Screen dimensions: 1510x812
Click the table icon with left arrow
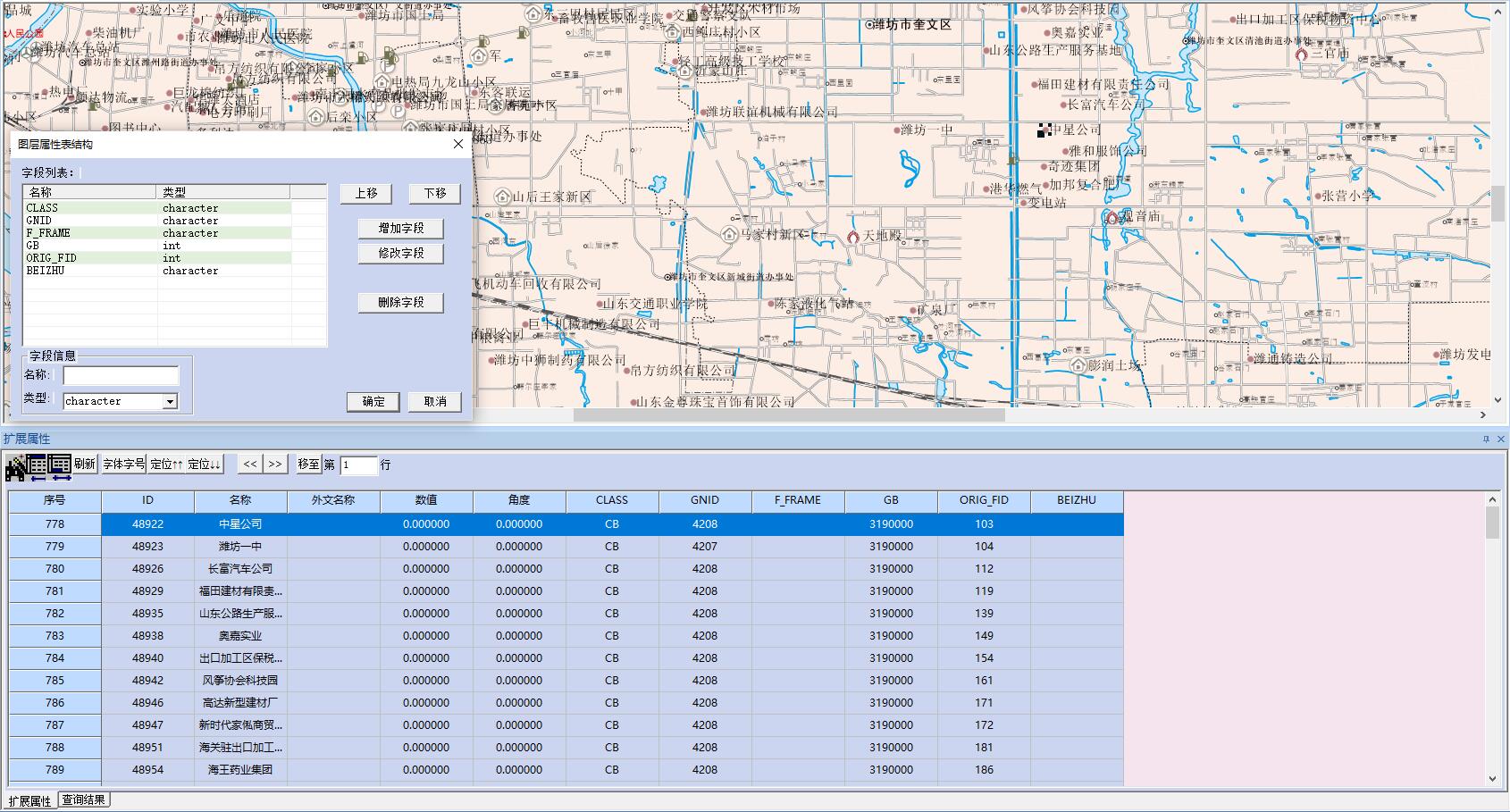[38, 465]
